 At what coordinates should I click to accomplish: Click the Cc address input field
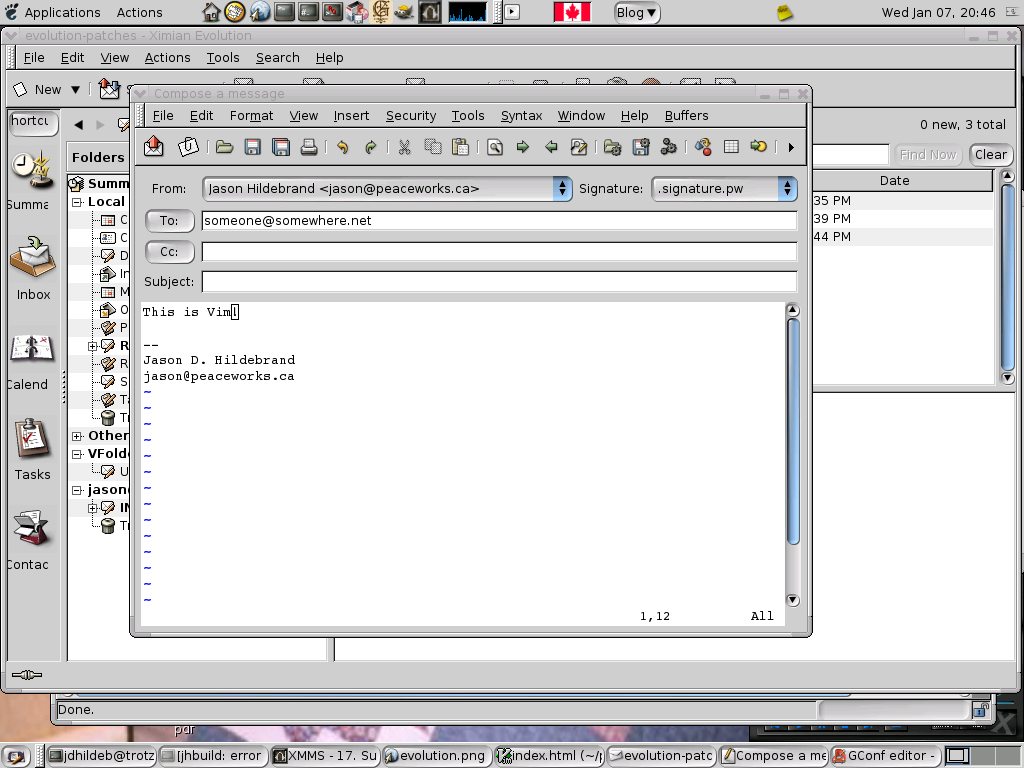click(x=499, y=251)
